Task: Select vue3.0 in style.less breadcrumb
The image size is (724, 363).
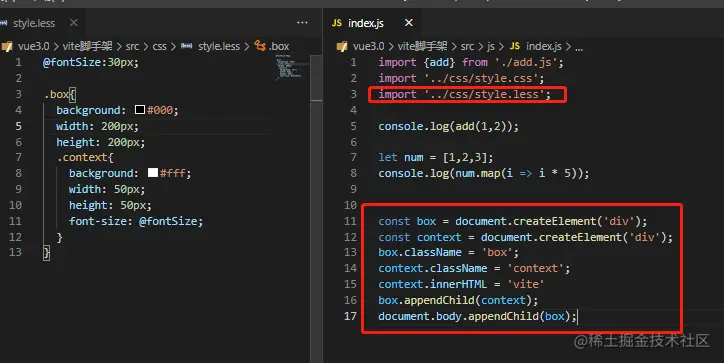Action: 33,46
